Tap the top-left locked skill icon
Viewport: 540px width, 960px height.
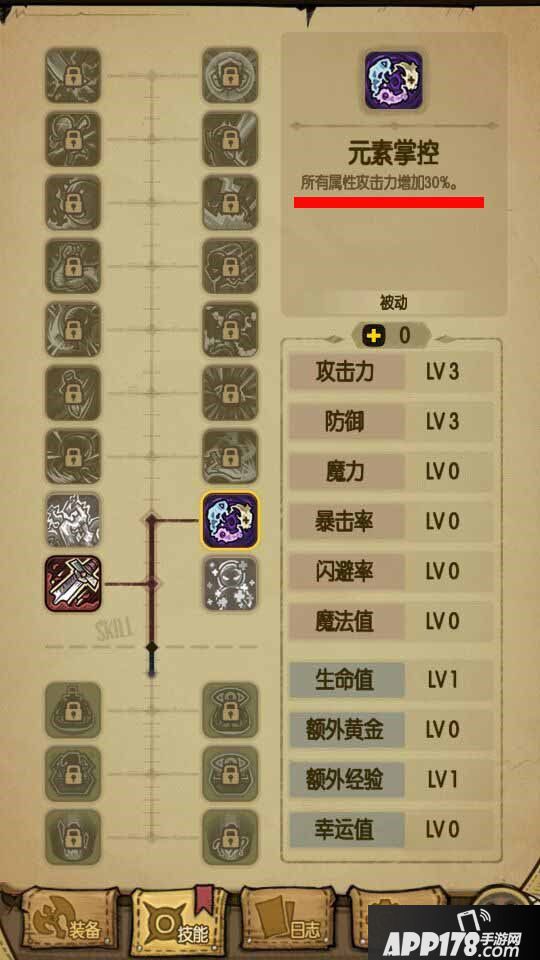click(73, 75)
